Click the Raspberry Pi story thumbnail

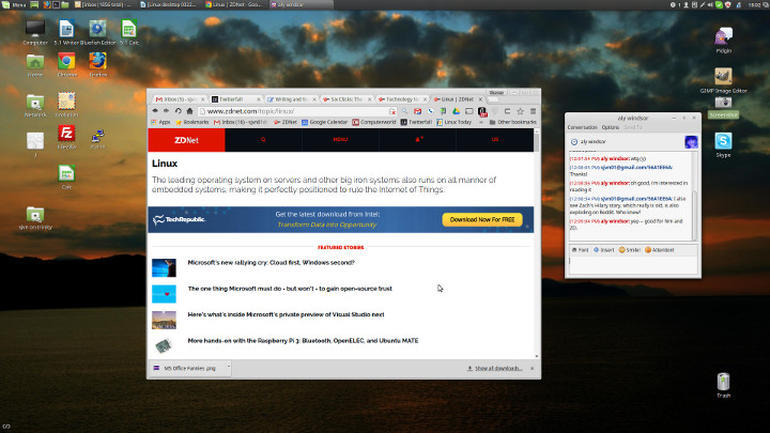click(x=164, y=346)
